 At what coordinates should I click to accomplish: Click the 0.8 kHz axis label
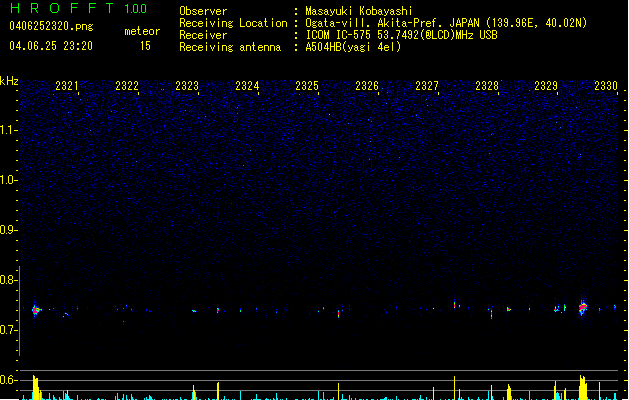click(x=9, y=280)
